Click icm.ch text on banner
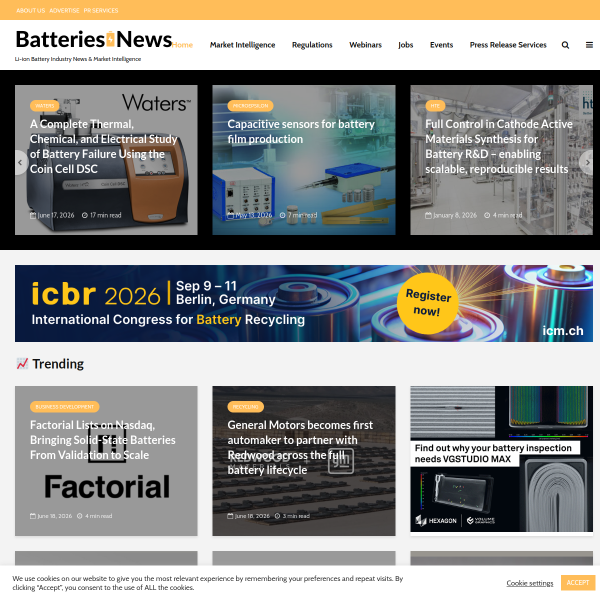The width and height of the screenshot is (600, 600). (x=563, y=331)
